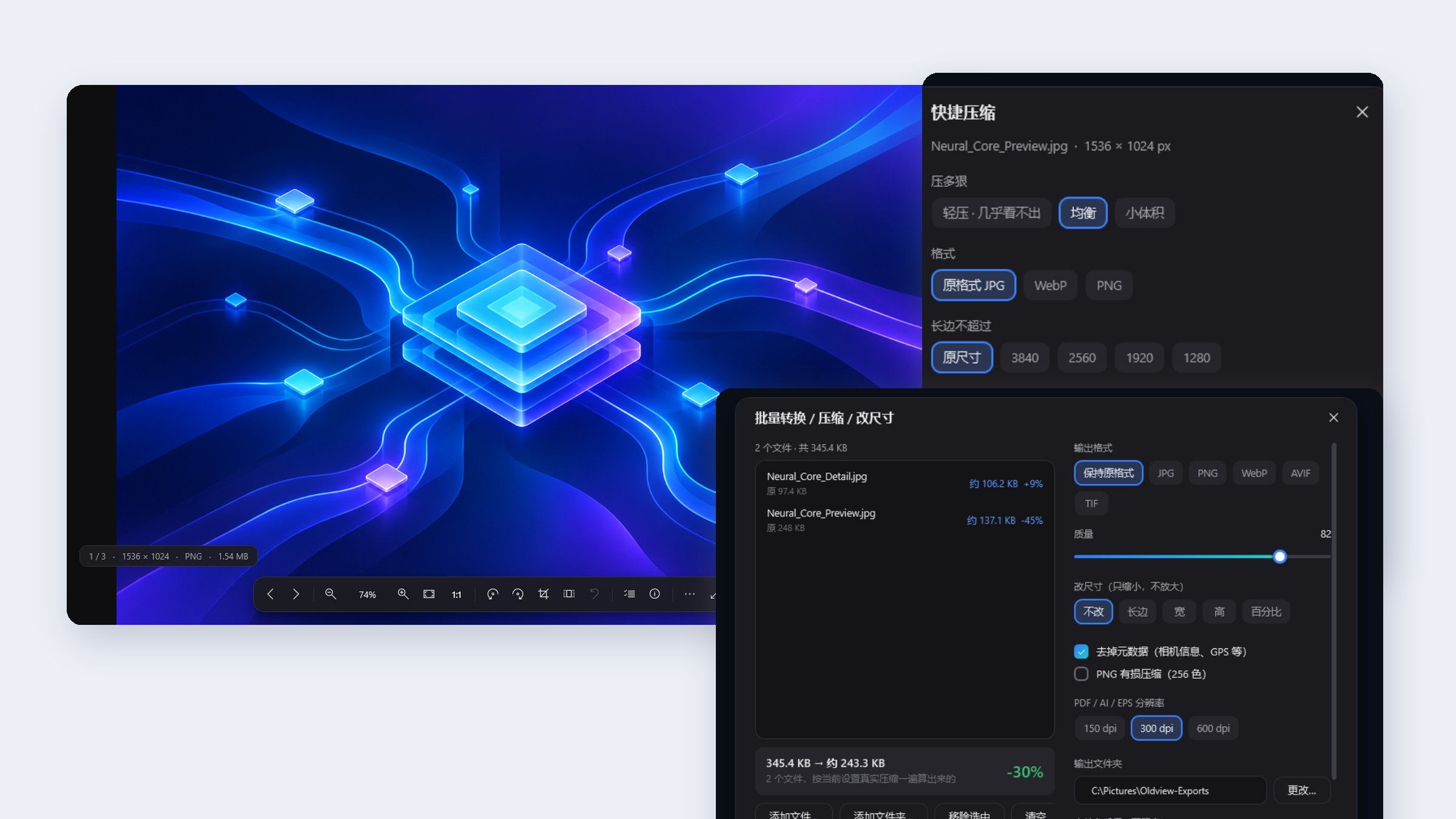Image resolution: width=1456 pixels, height=819 pixels.
Task: Choose 3840 longest edge option
Action: coord(1025,358)
